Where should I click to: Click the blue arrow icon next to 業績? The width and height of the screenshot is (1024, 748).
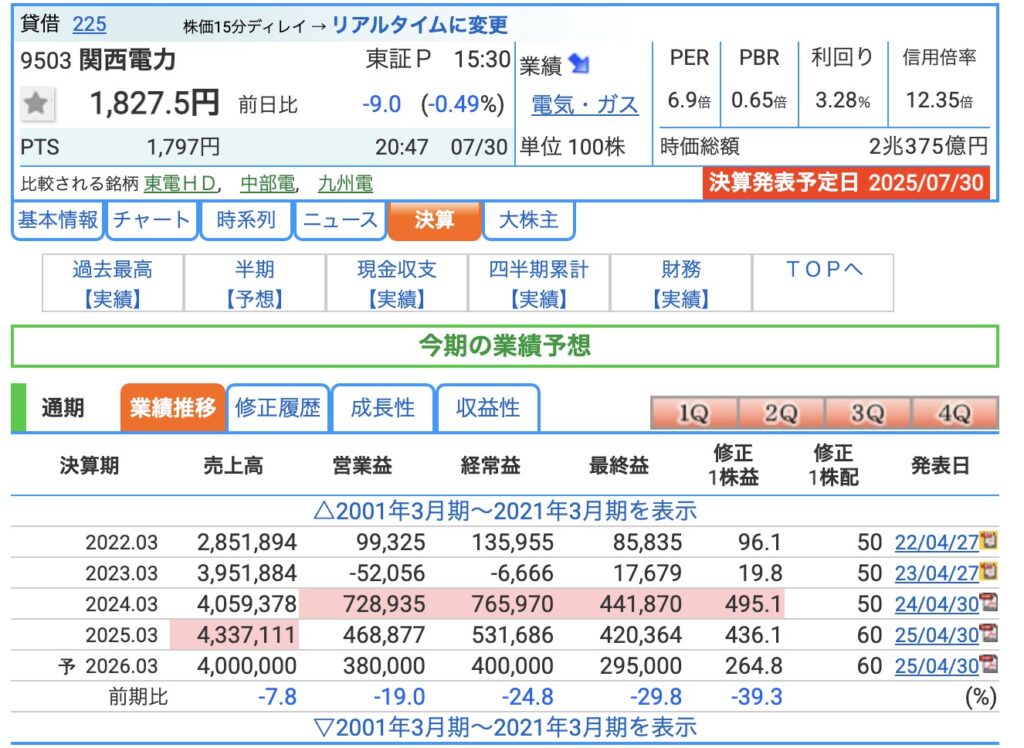[579, 64]
